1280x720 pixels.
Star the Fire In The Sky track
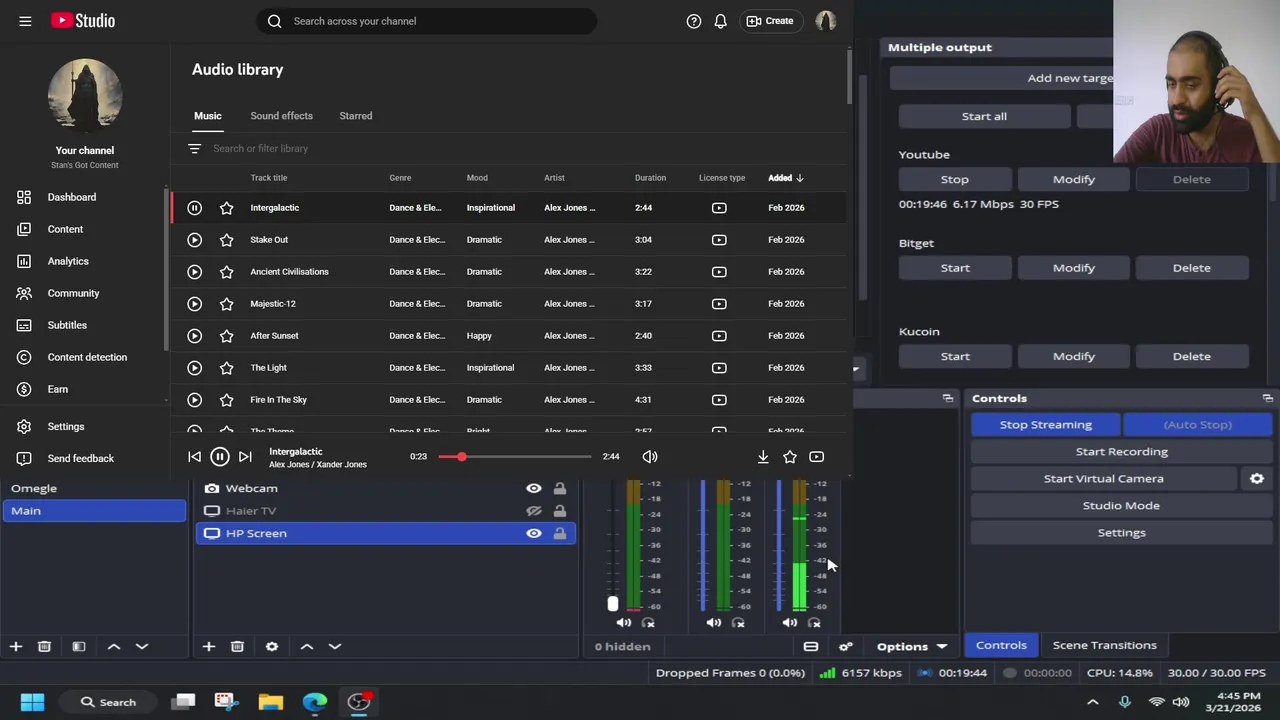(x=227, y=400)
